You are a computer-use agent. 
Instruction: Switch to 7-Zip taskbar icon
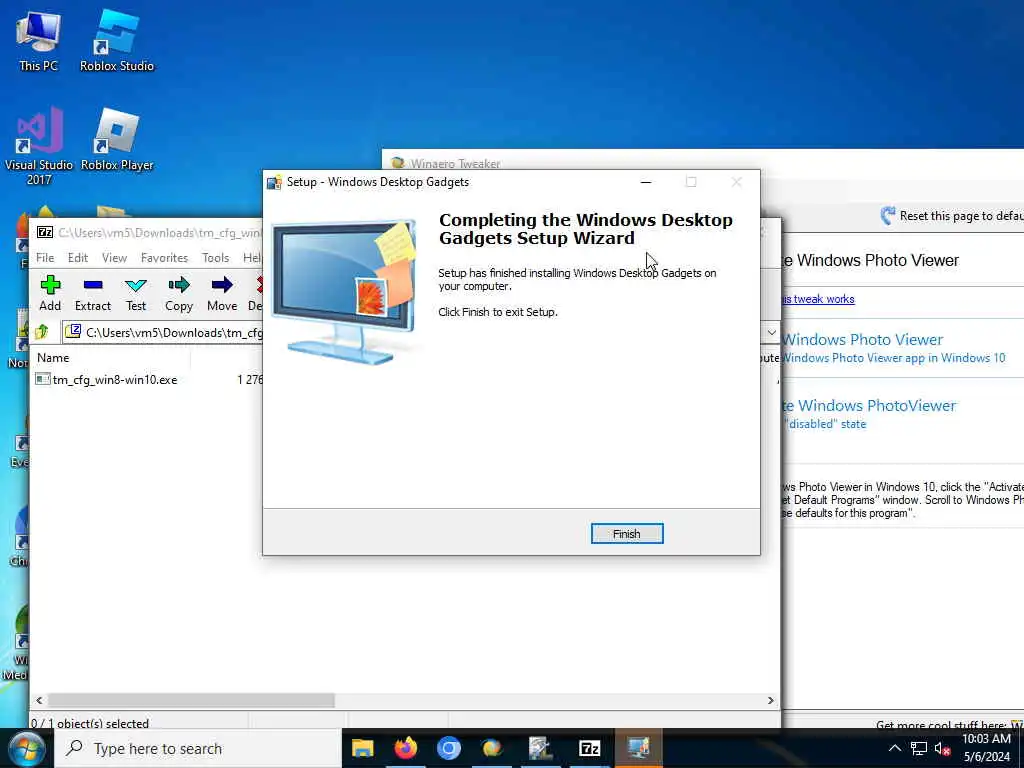pyautogui.click(x=590, y=748)
